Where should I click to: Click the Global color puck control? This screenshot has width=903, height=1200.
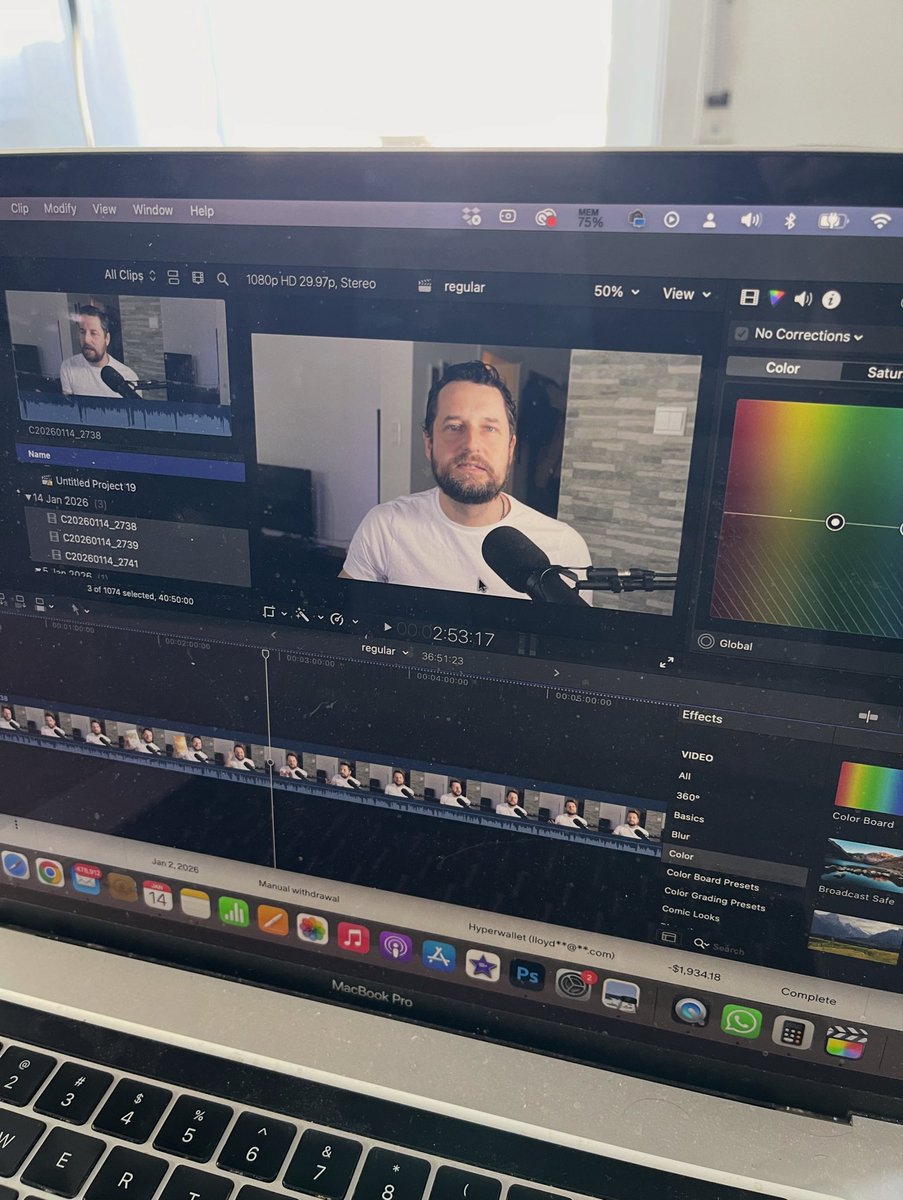[x=707, y=643]
